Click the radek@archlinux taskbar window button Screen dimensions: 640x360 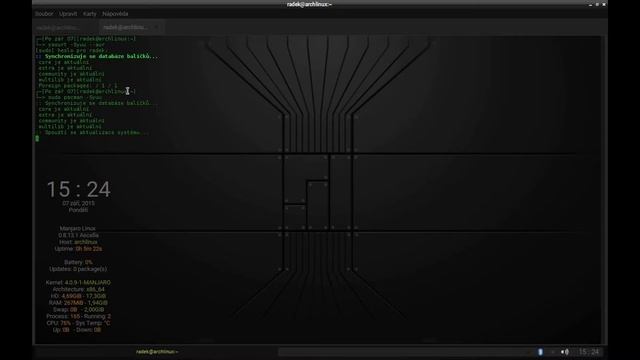156,351
